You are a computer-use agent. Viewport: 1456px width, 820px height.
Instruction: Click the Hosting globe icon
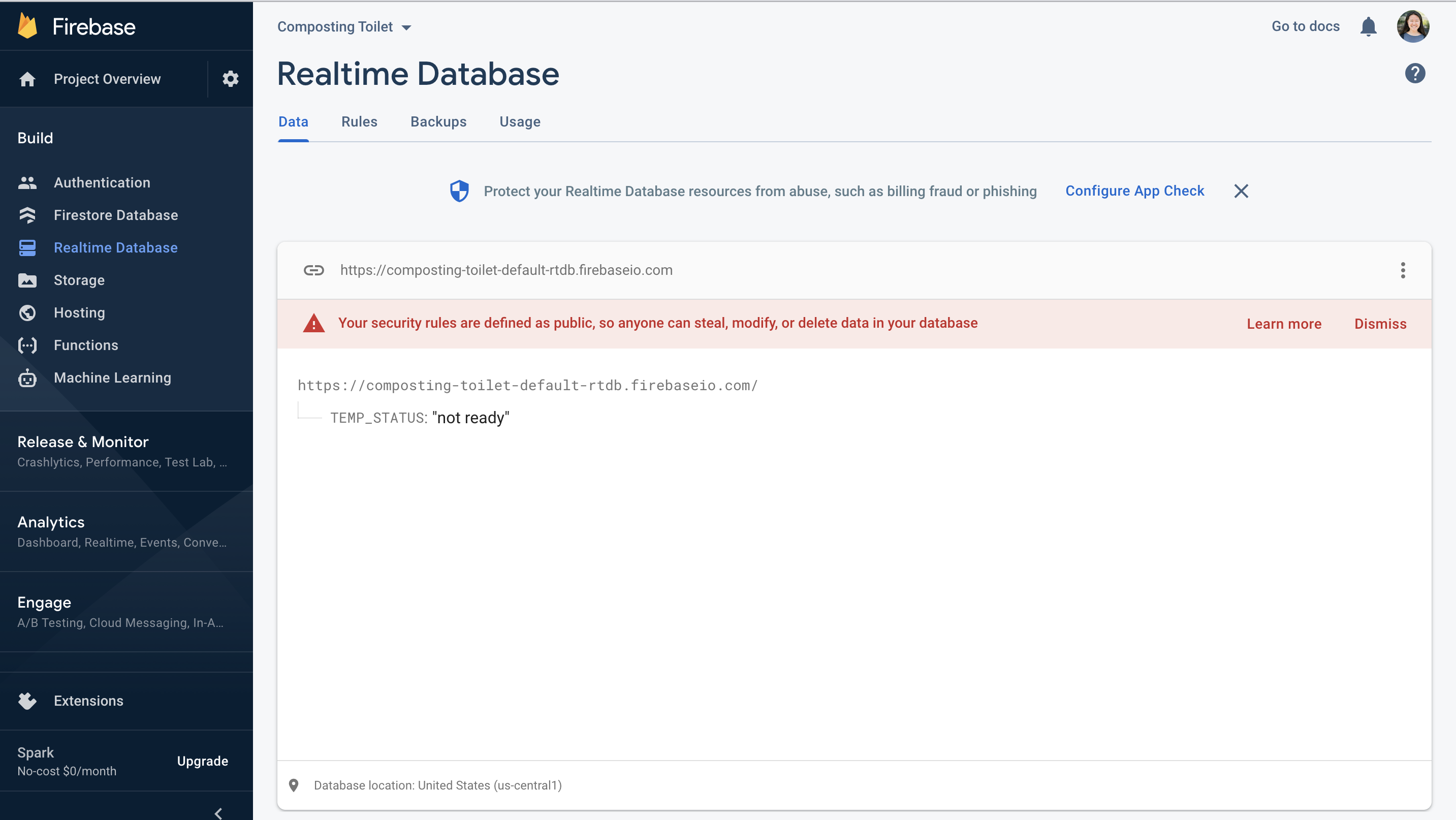coord(27,312)
